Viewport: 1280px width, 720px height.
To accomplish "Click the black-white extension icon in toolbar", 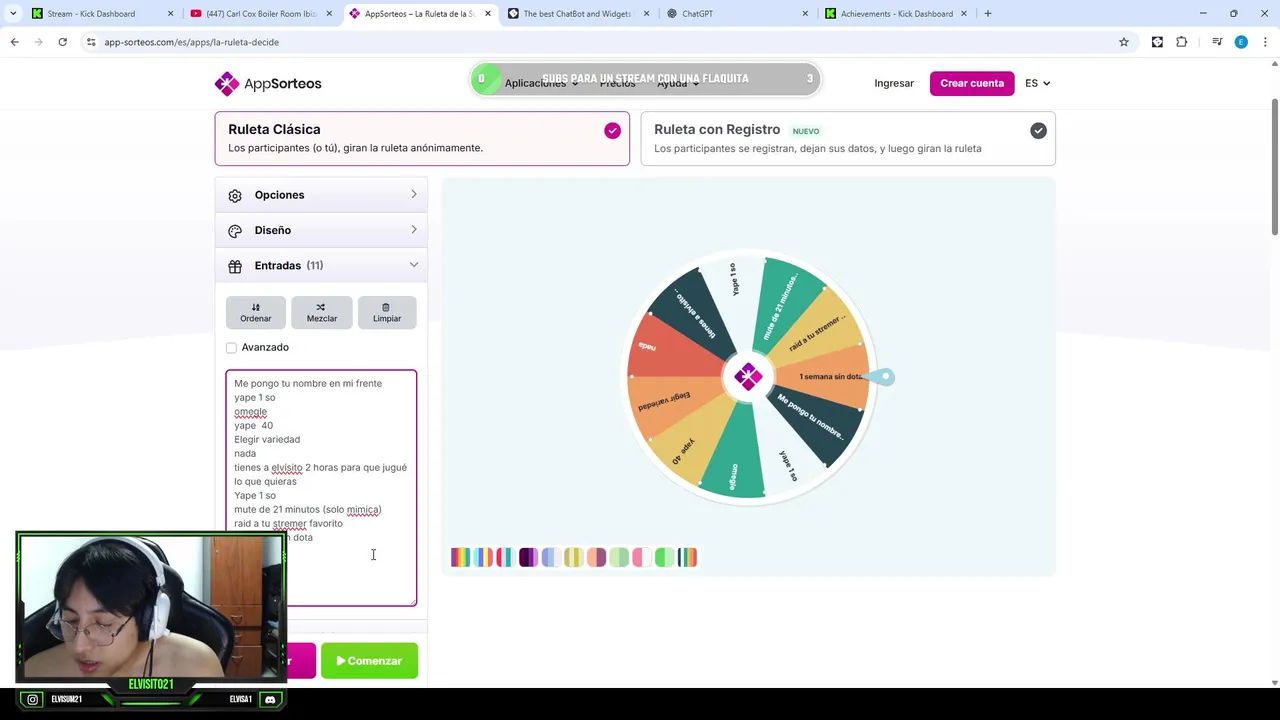I will [x=1157, y=42].
